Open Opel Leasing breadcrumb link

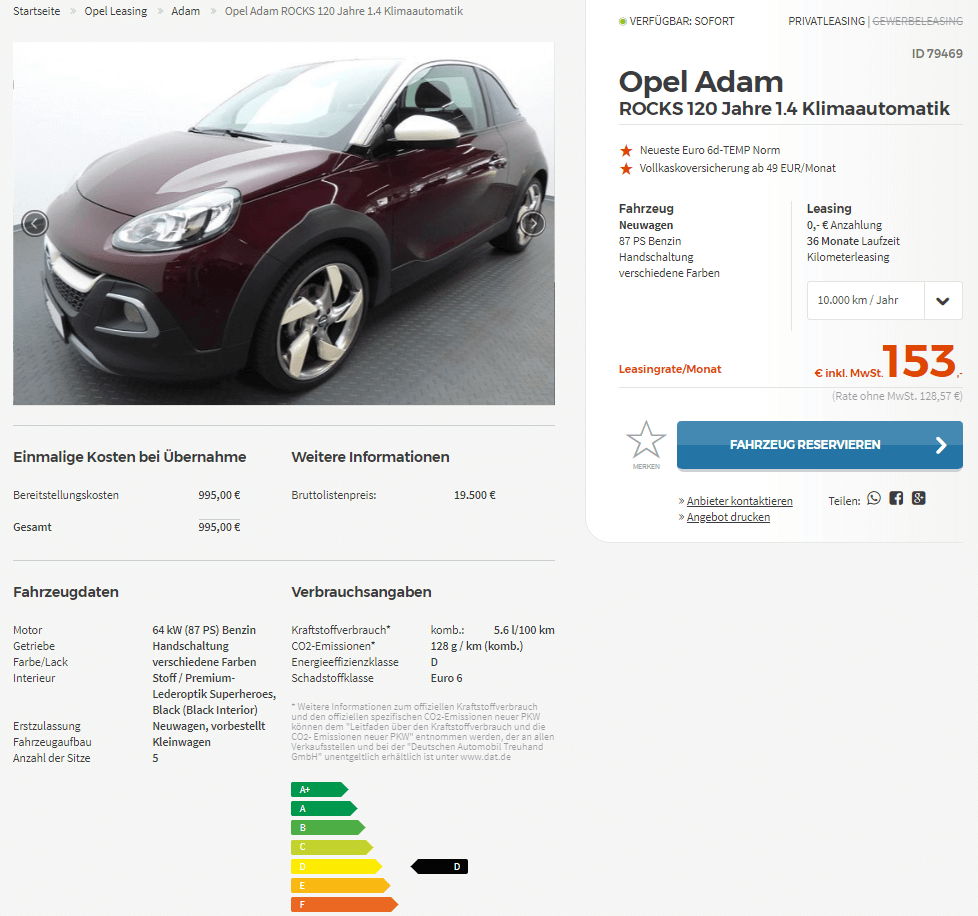pos(116,11)
